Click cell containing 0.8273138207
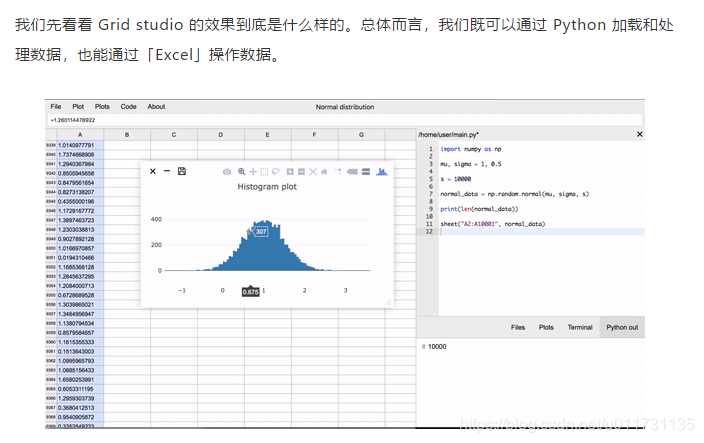704x443 pixels. 80,192
